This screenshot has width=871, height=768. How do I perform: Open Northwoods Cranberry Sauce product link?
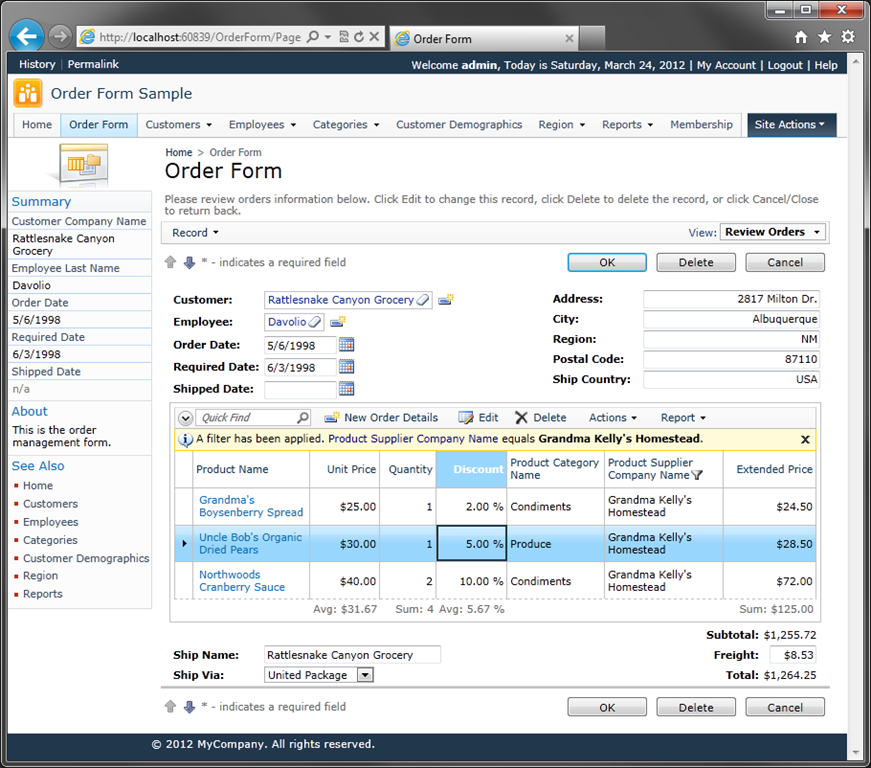click(242, 581)
